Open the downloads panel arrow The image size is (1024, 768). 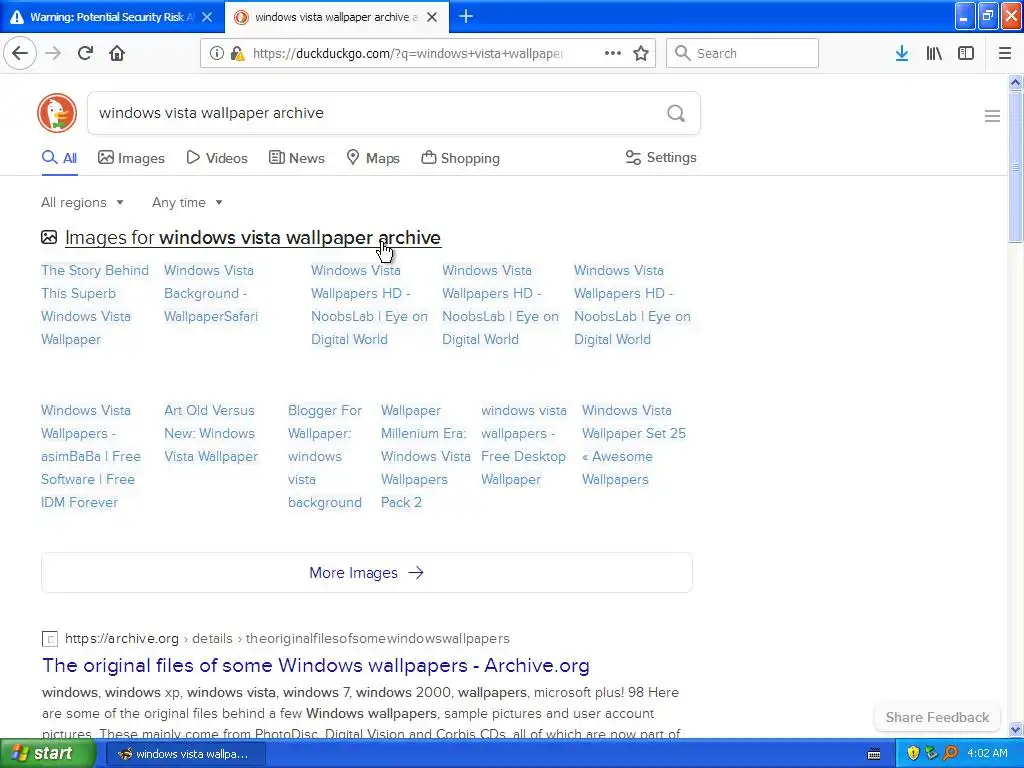(902, 53)
